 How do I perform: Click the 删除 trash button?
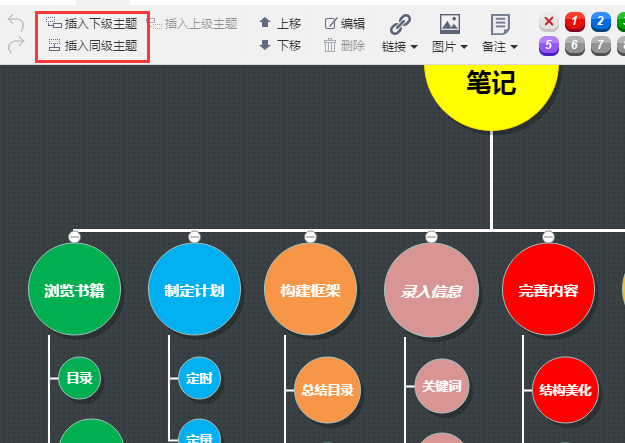(x=345, y=45)
